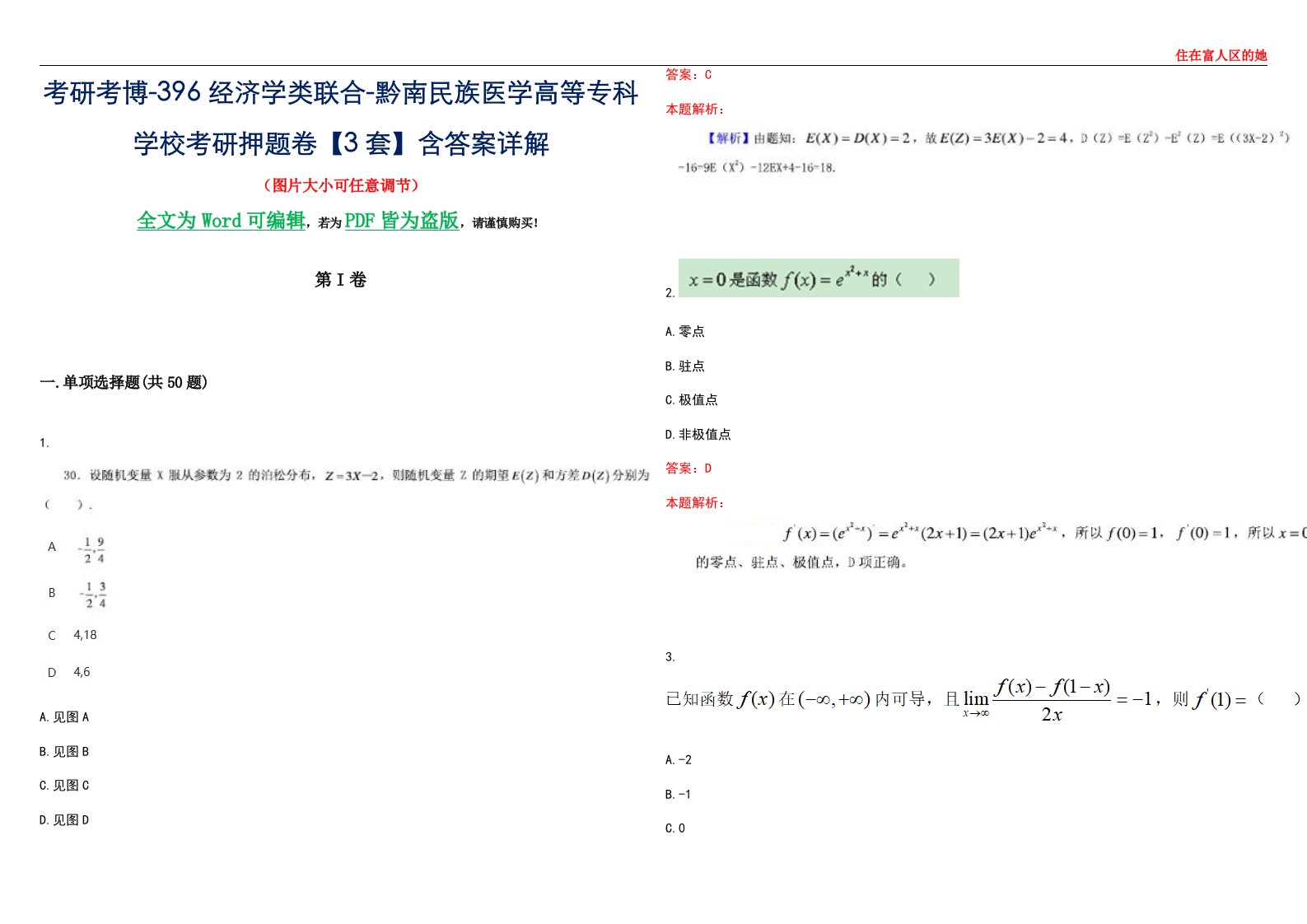
Task: Click the green formula image for question 2
Action: click(x=819, y=278)
